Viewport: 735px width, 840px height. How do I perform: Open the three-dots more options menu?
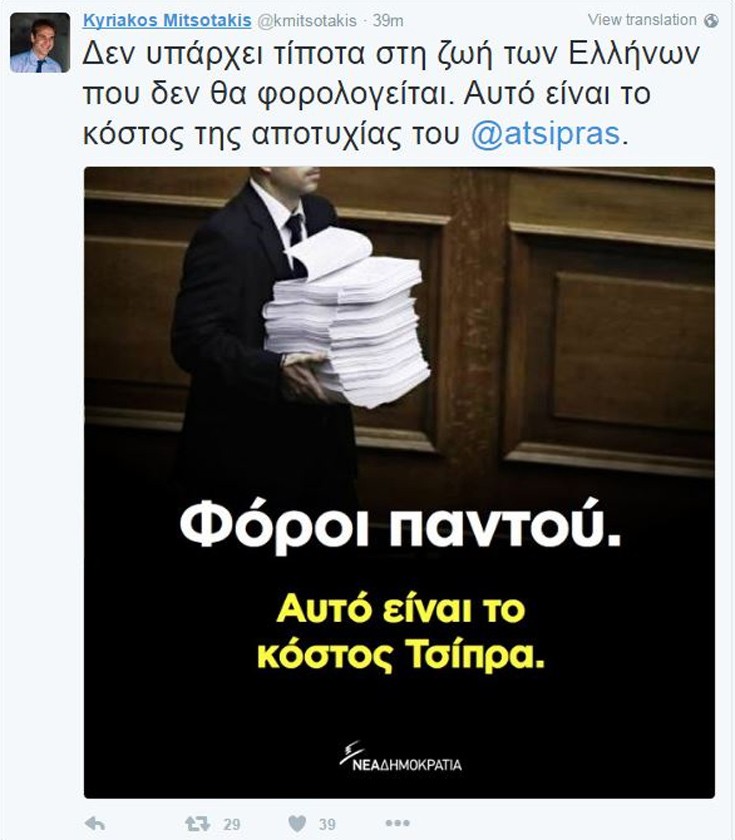click(x=398, y=823)
